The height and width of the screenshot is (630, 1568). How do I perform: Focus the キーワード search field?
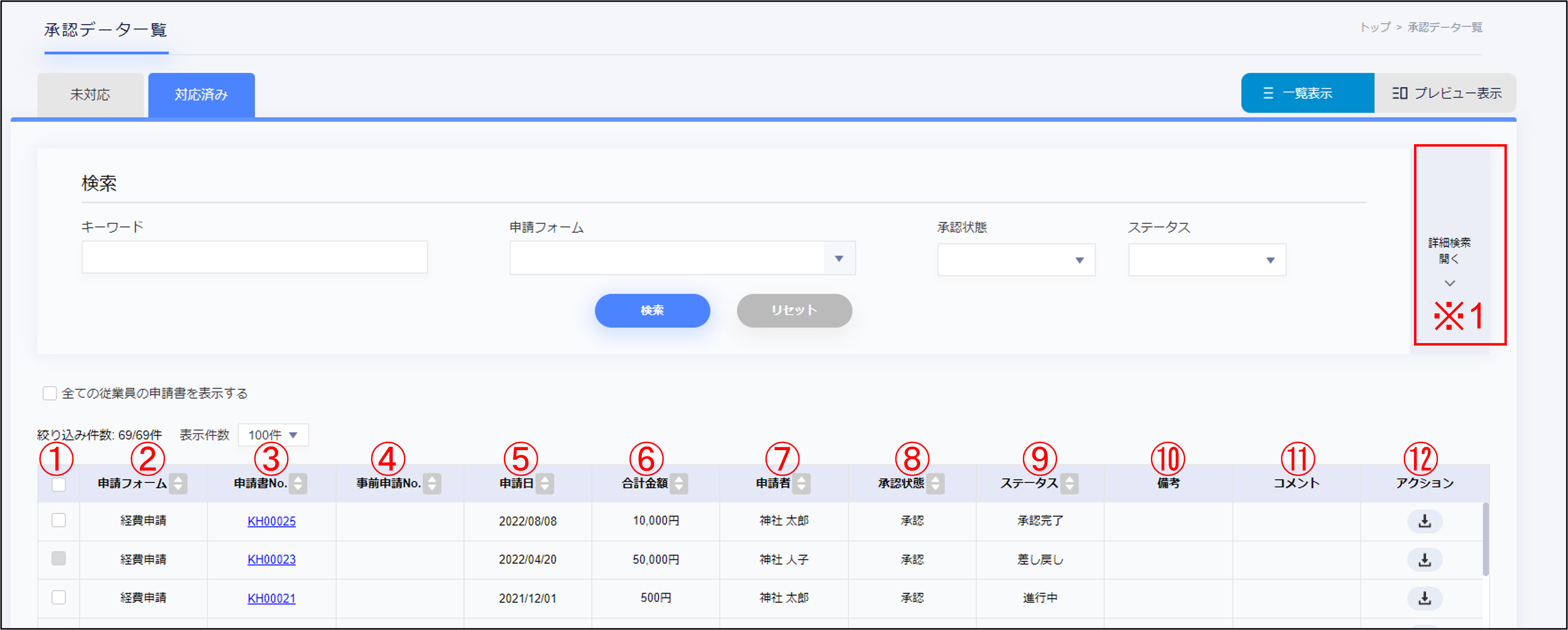pos(254,257)
